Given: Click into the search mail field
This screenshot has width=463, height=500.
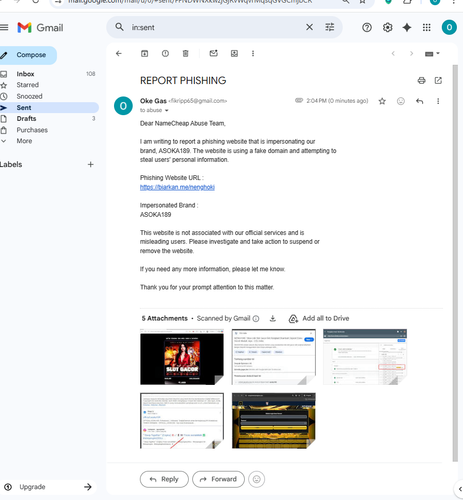Looking at the screenshot, I should point(215,27).
